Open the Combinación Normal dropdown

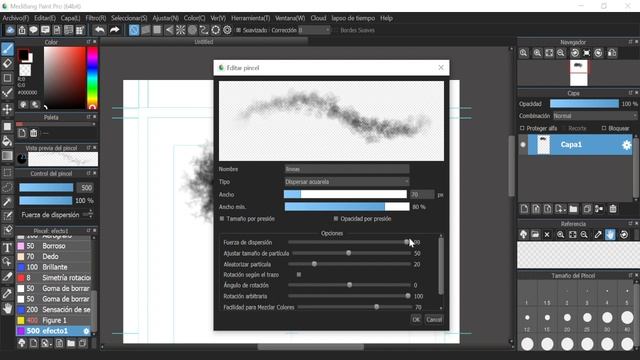[x=596, y=116]
